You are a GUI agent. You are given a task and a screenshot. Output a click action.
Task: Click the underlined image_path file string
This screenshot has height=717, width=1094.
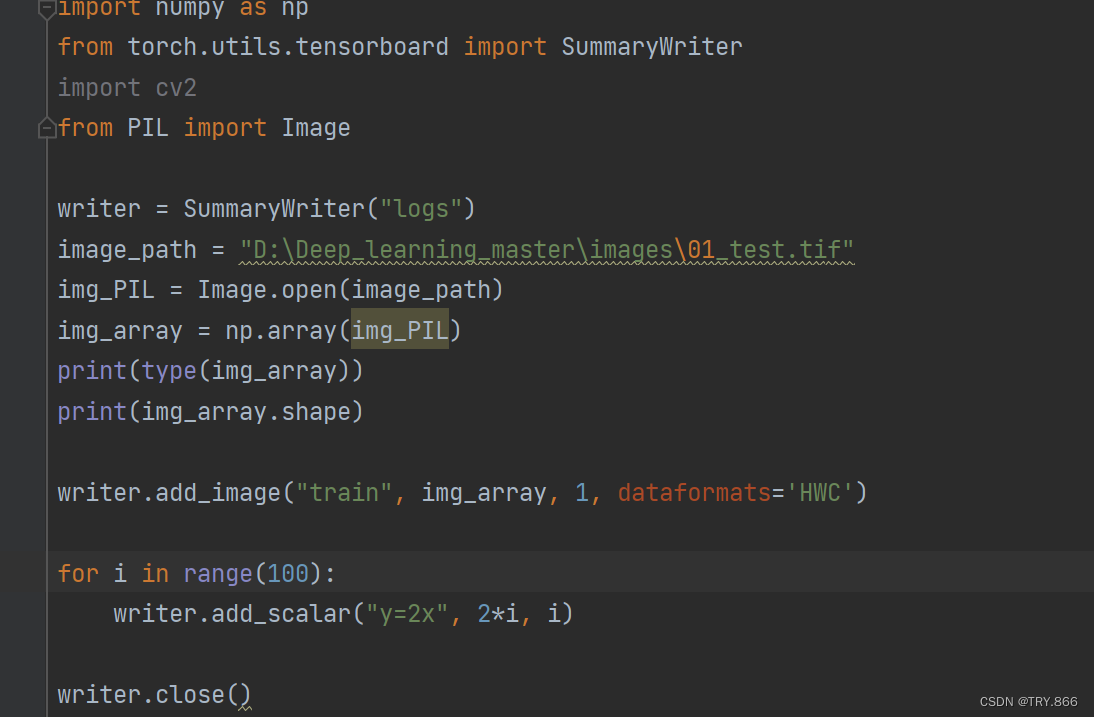pos(545,248)
